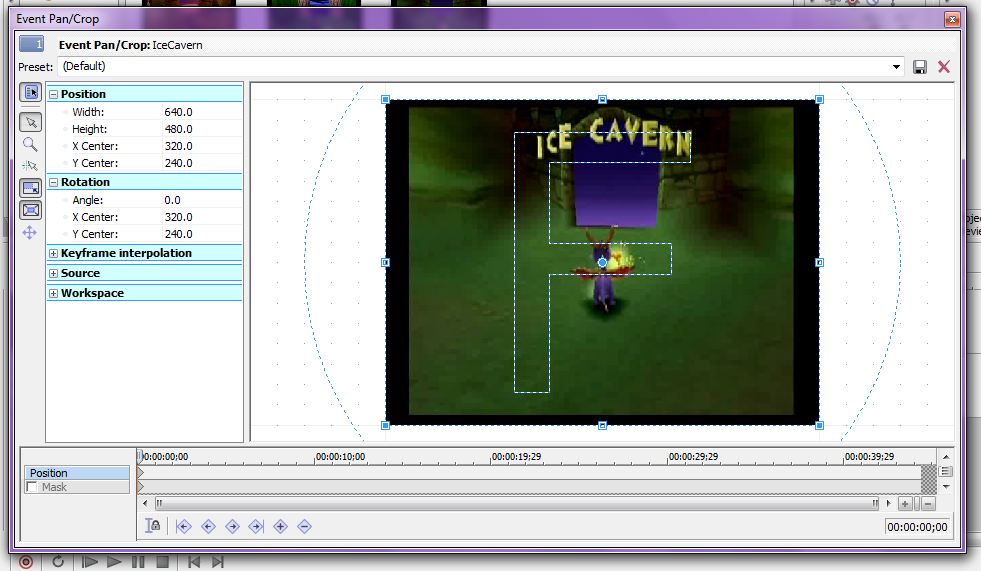The width and height of the screenshot is (981, 571).
Task: Click the crop center point handle
Action: (602, 263)
